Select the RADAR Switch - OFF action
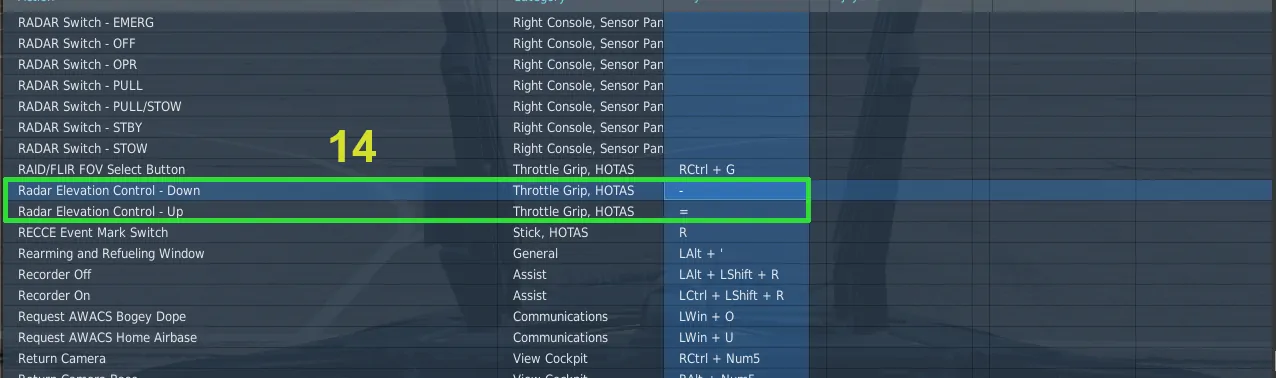 (x=77, y=43)
